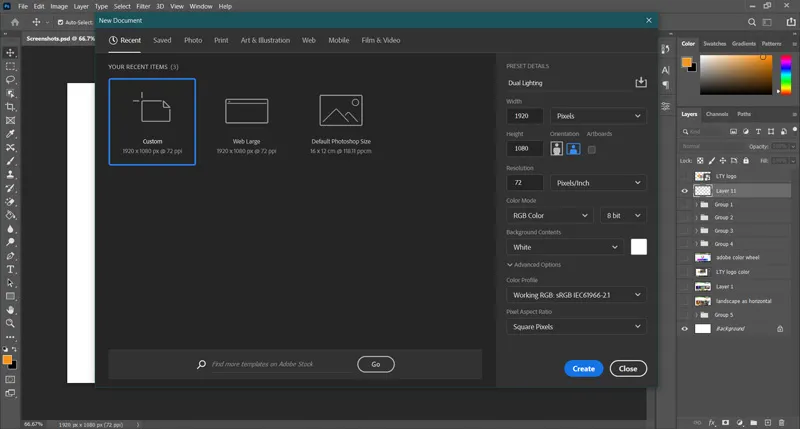This screenshot has height=429, width=800.
Task: Open the search icon at top right
Action: click(752, 22)
